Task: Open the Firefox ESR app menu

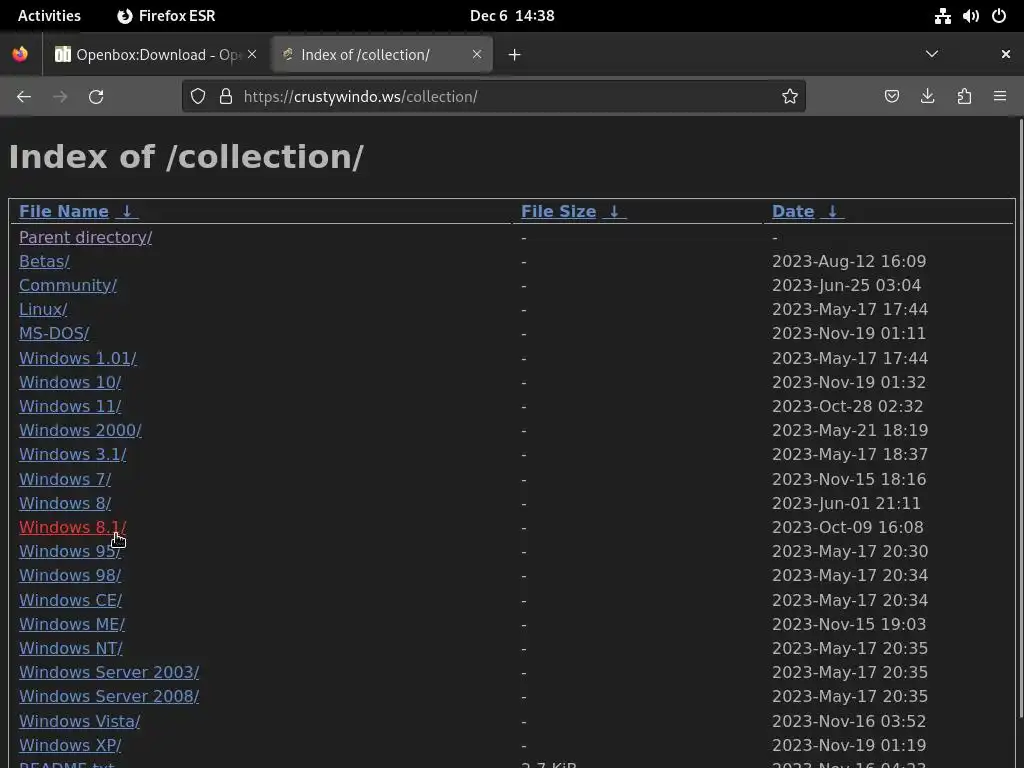Action: (x=166, y=16)
